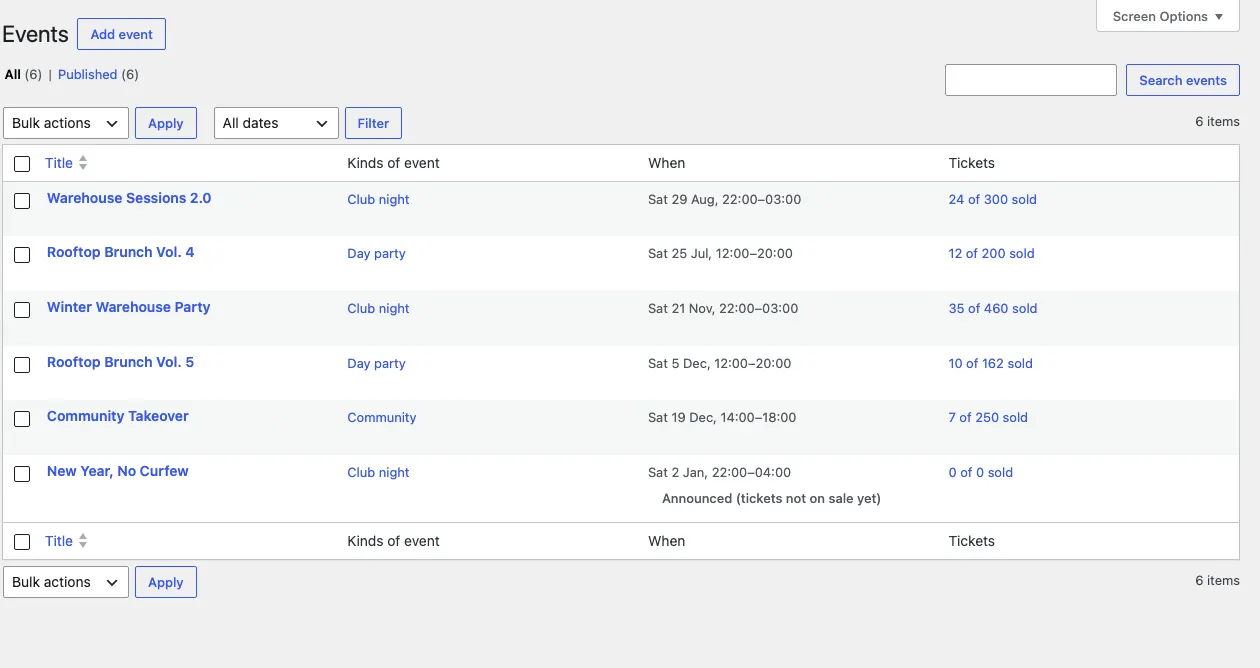Click the Add event button
Viewport: 1260px width, 668px height.
(121, 34)
